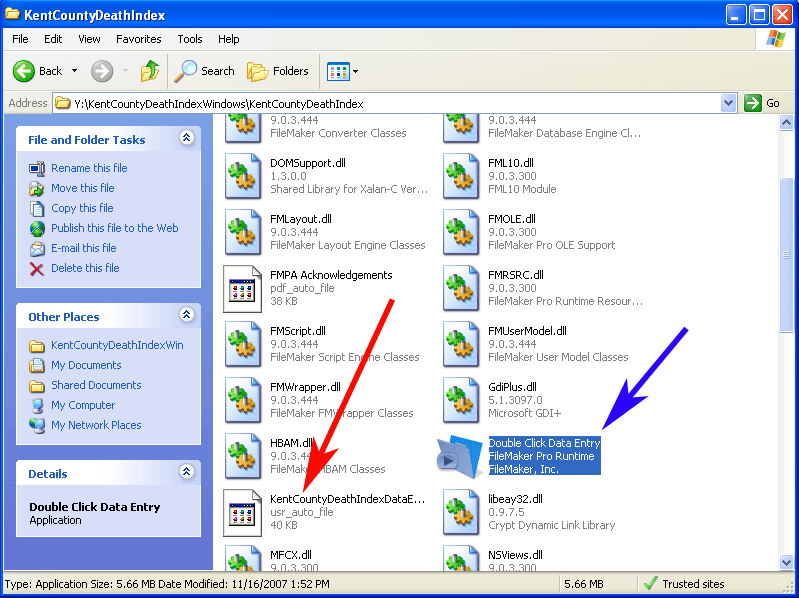Click Move this file link
The width and height of the screenshot is (799, 598).
click(x=83, y=188)
